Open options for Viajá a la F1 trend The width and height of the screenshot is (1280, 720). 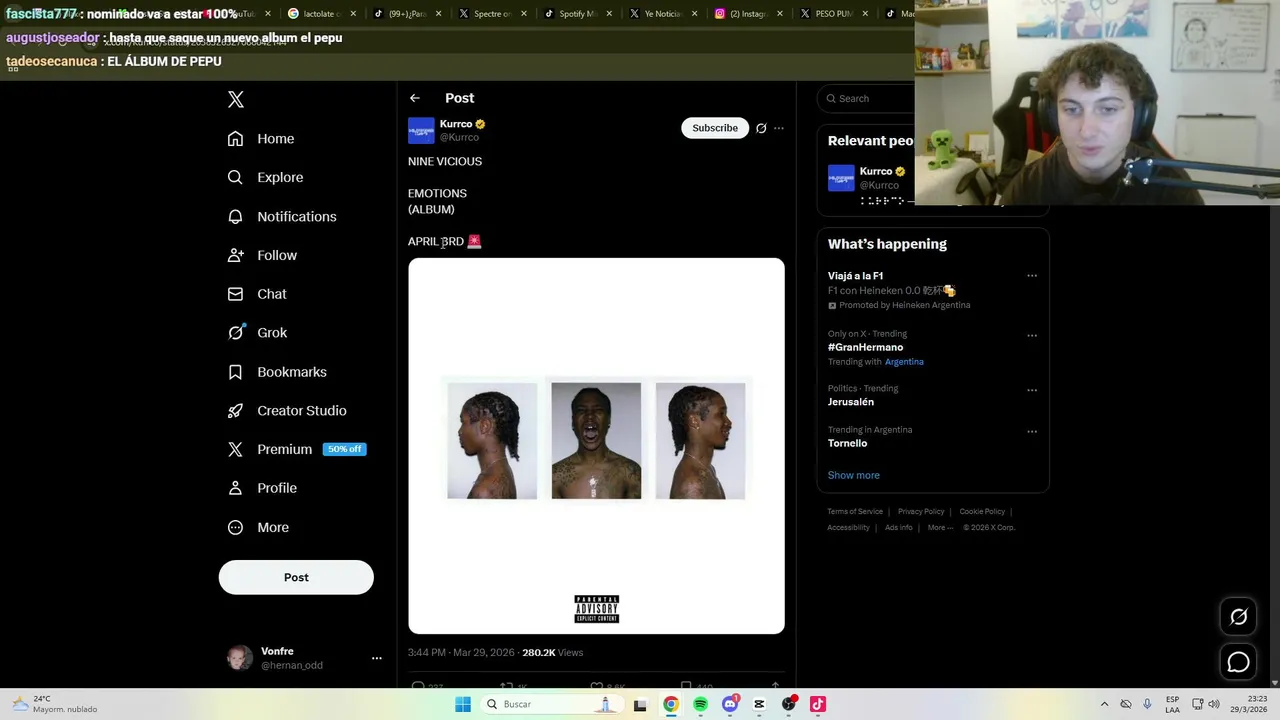(1032, 276)
